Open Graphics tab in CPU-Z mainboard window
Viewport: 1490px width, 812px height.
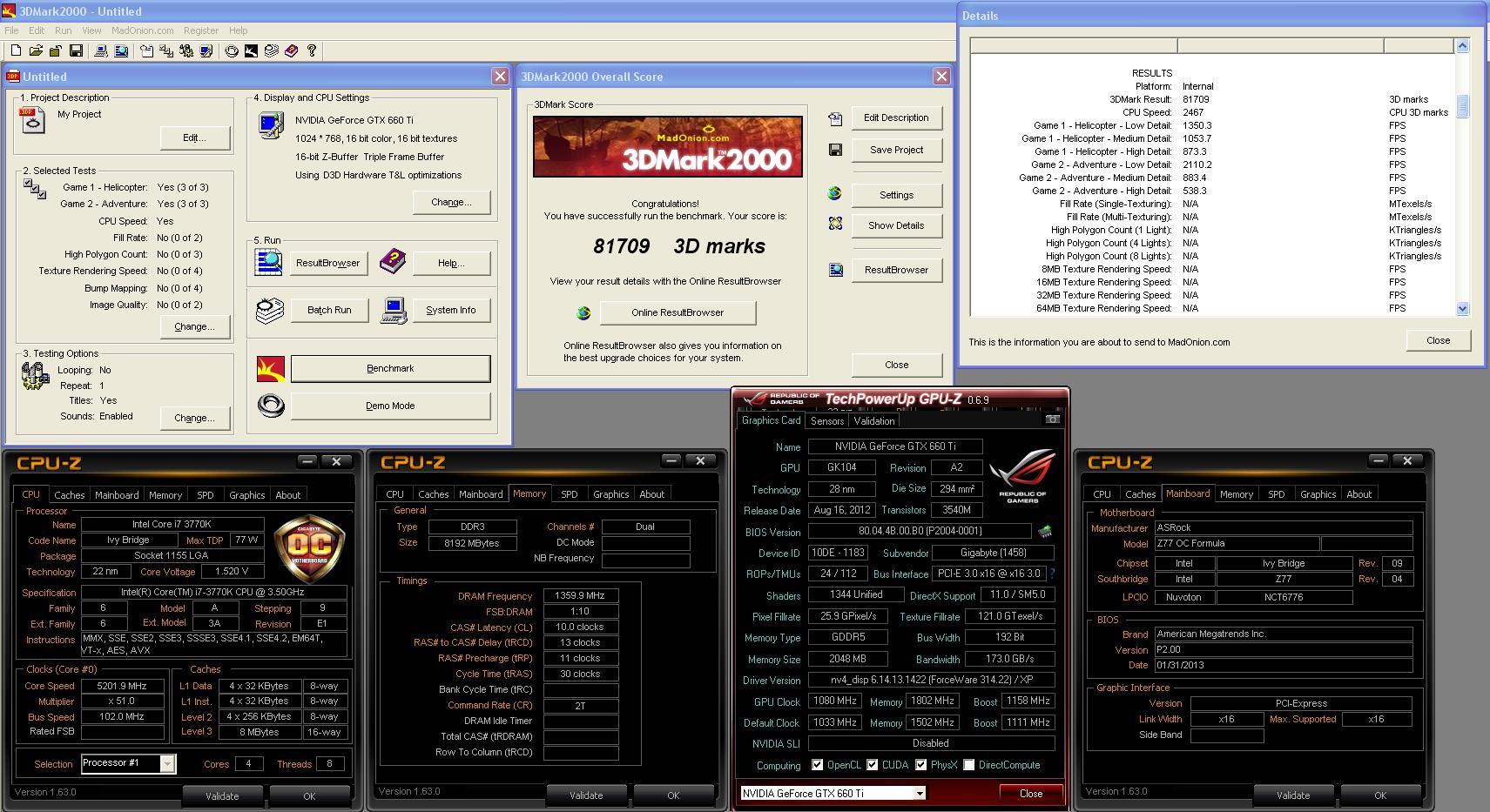[1318, 494]
